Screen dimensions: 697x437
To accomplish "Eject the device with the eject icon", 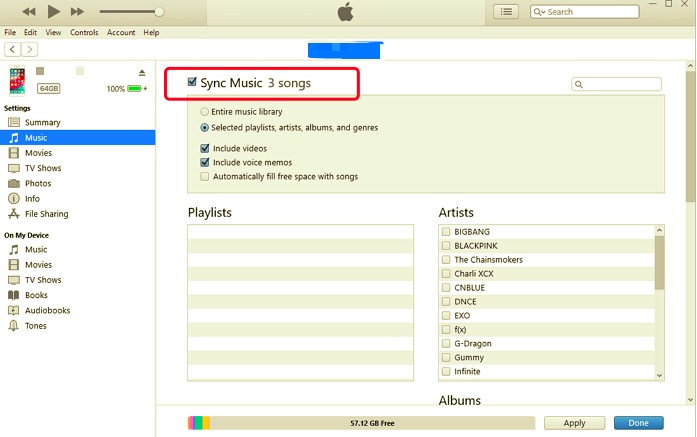I will [142, 72].
